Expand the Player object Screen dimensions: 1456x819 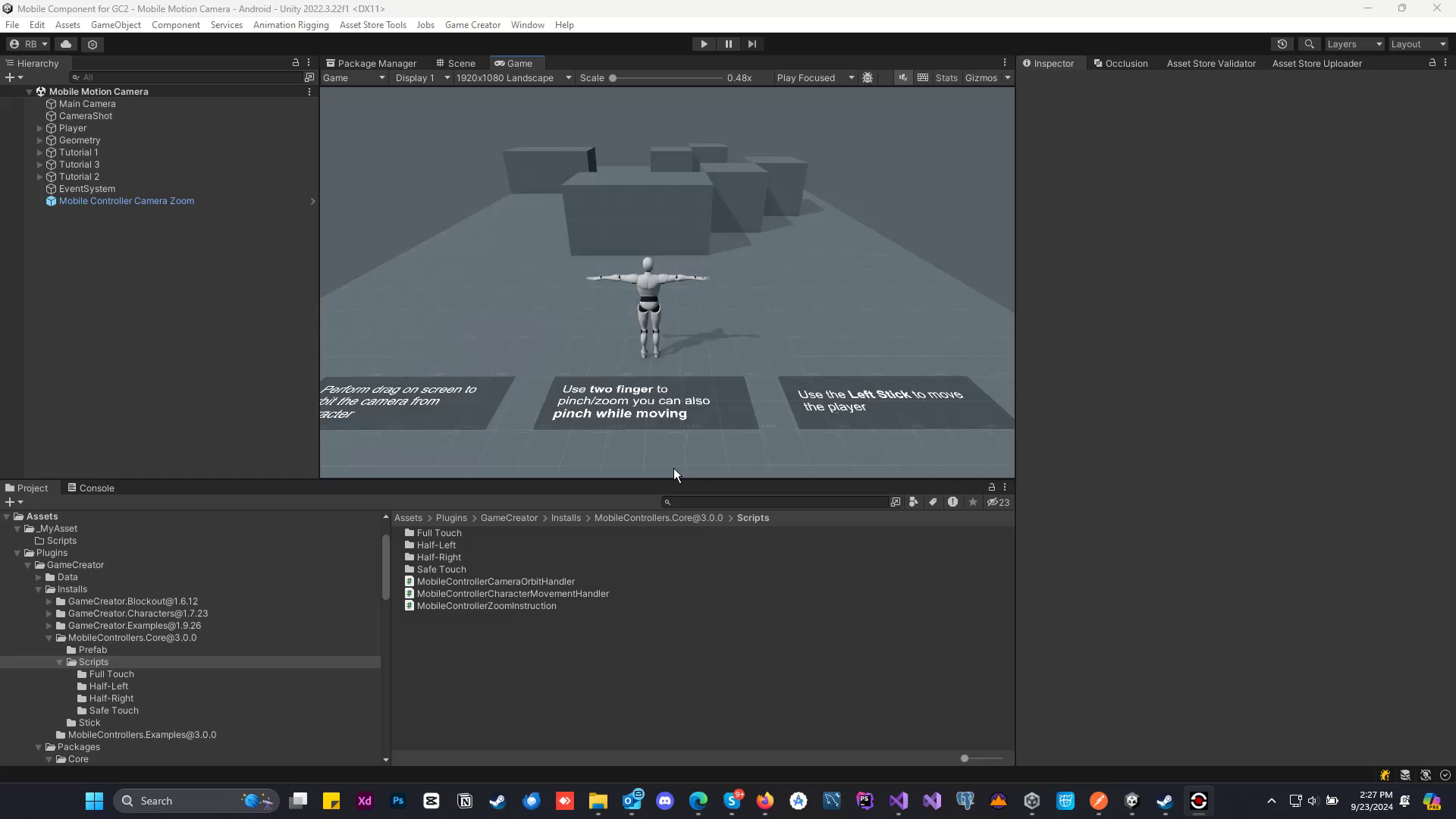(40, 128)
